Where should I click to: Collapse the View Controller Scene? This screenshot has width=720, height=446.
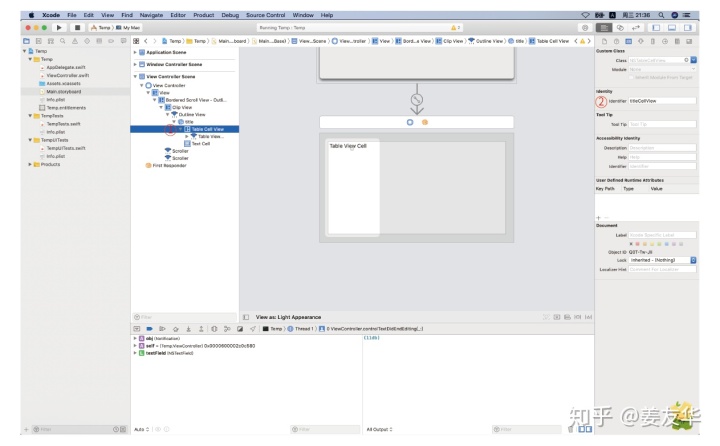click(135, 77)
